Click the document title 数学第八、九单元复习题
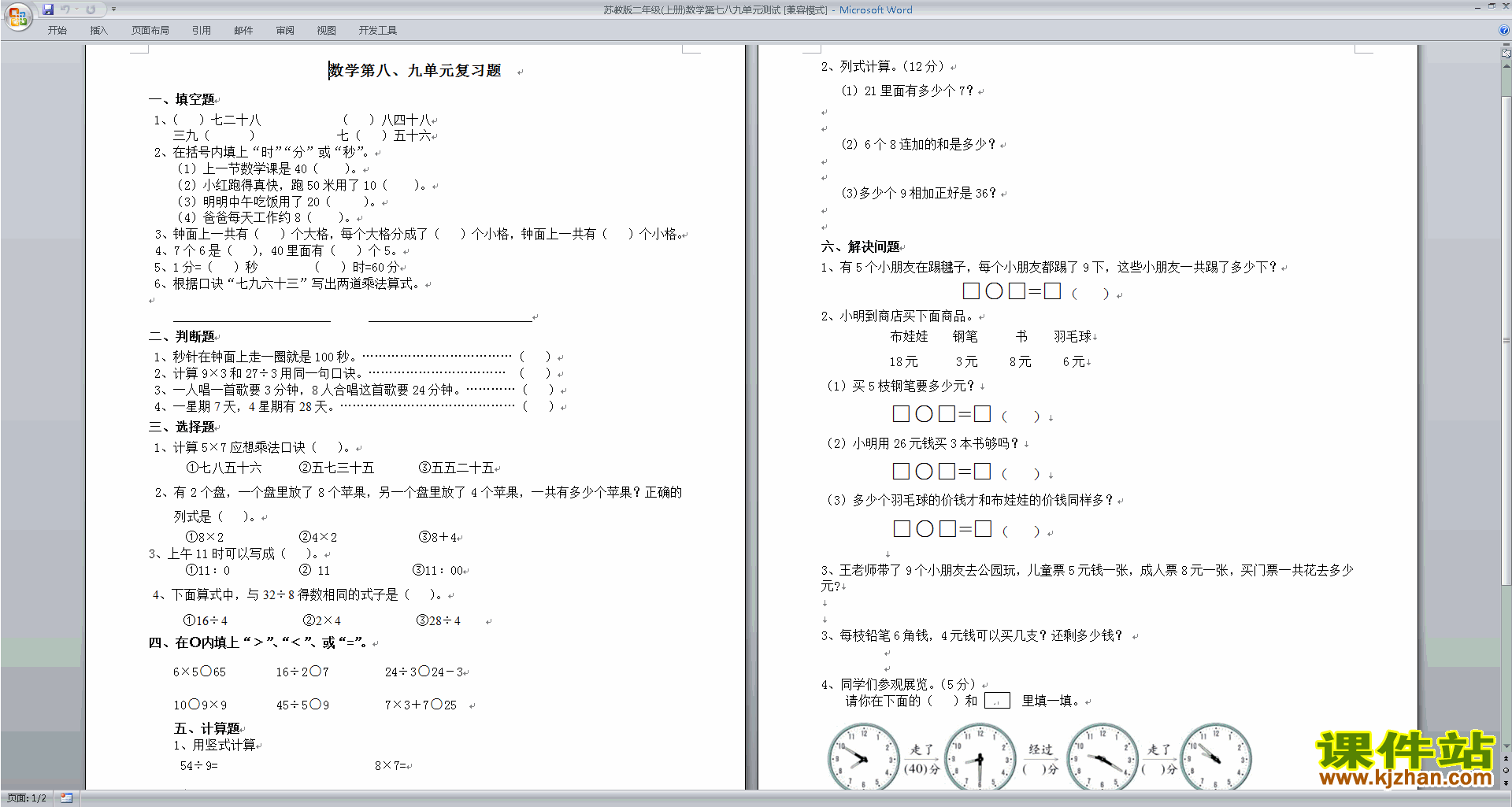This screenshot has height=807, width=1512. tap(415, 71)
